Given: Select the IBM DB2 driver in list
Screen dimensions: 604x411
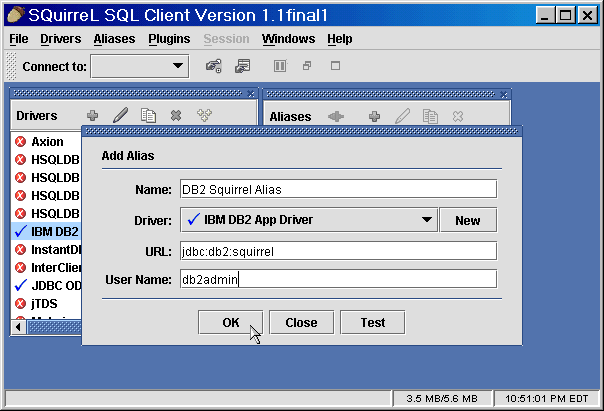Looking at the screenshot, I should pos(47,232).
